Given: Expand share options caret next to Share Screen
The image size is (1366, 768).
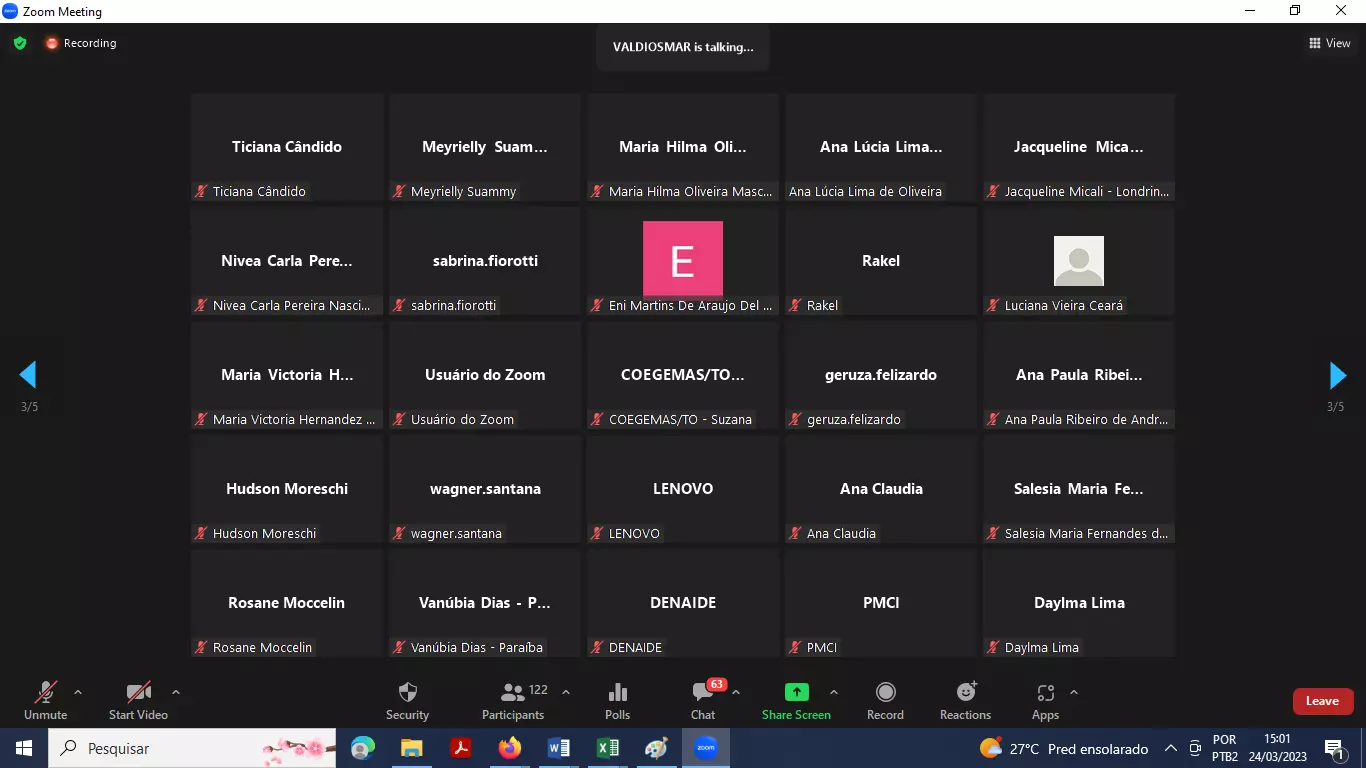Looking at the screenshot, I should [834, 692].
